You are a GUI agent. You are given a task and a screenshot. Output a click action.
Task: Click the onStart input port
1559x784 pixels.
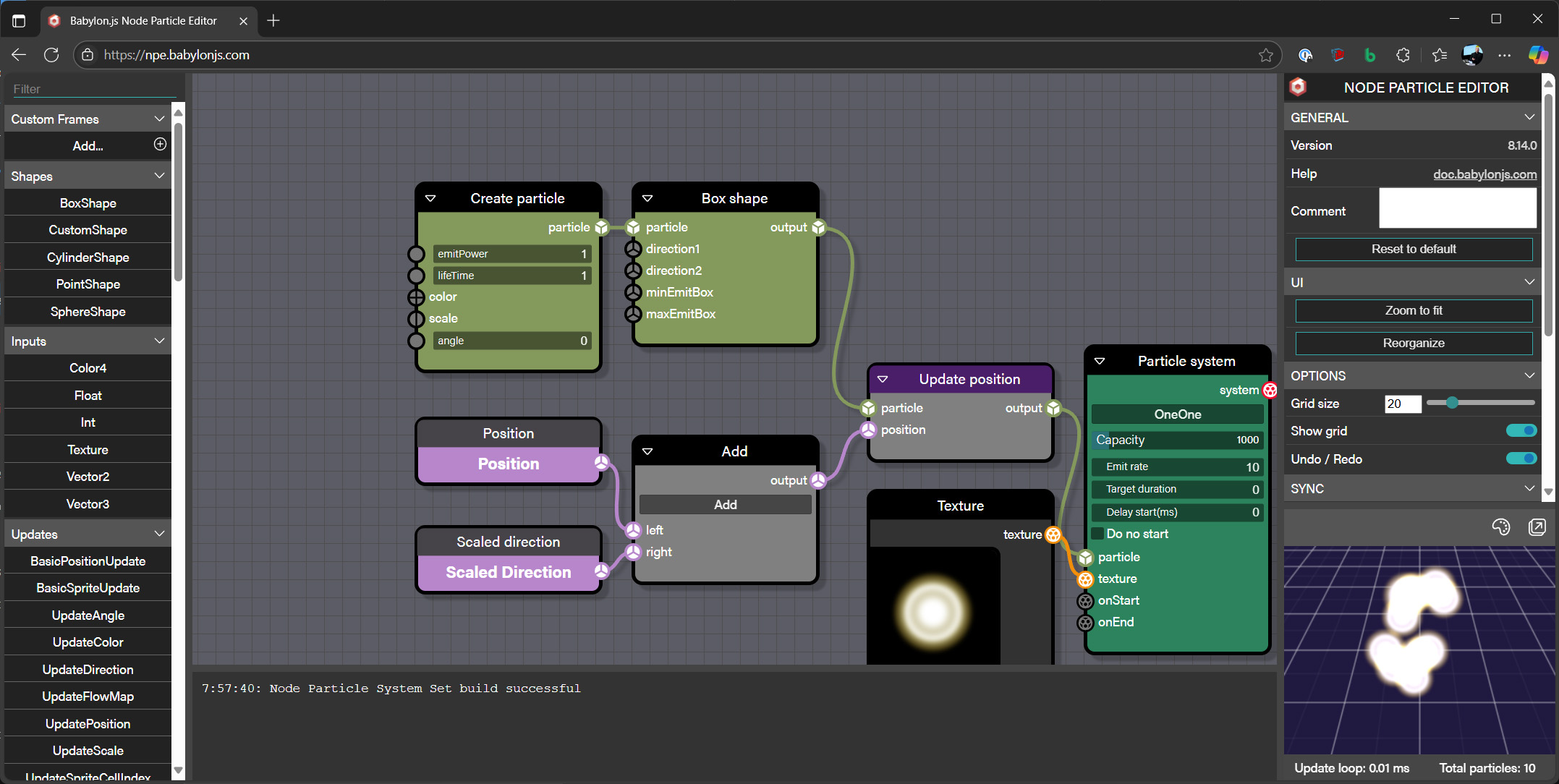tap(1085, 600)
